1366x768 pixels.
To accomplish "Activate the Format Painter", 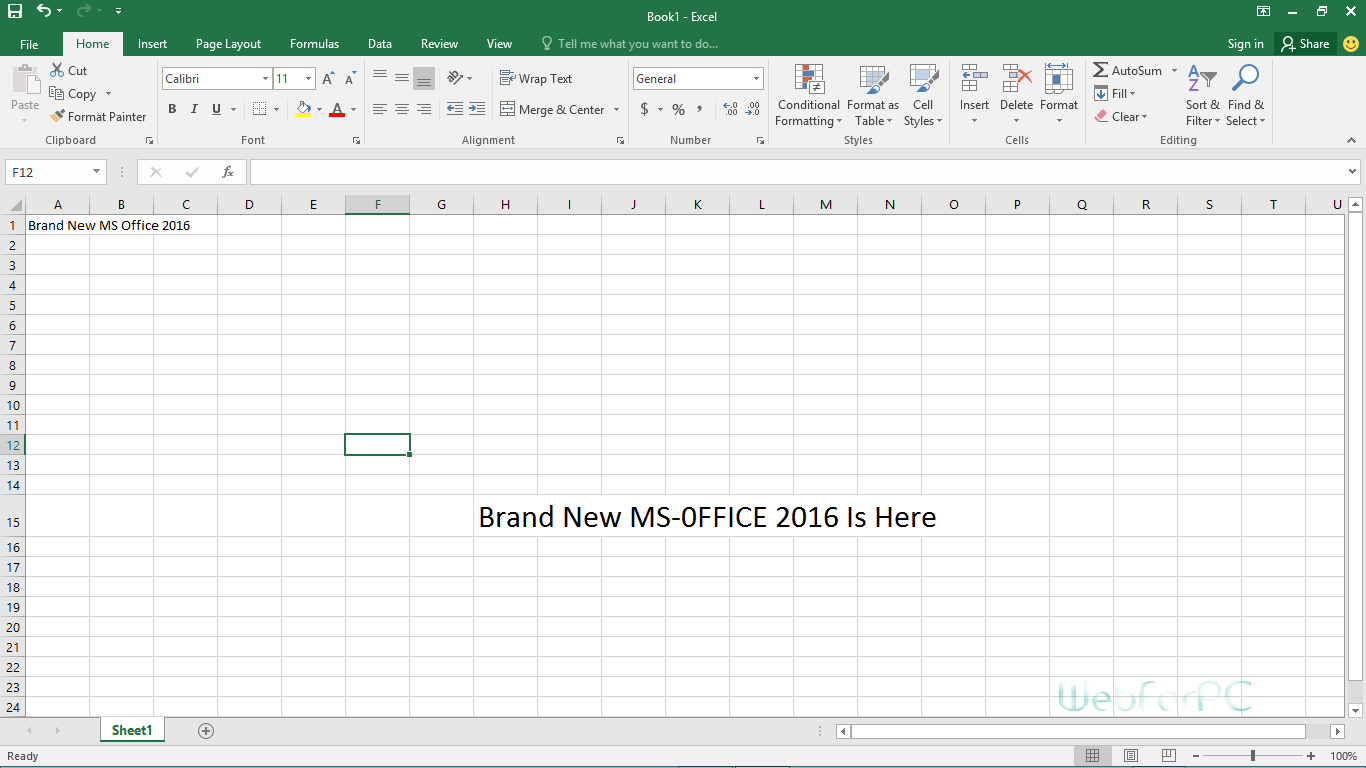I will point(98,117).
